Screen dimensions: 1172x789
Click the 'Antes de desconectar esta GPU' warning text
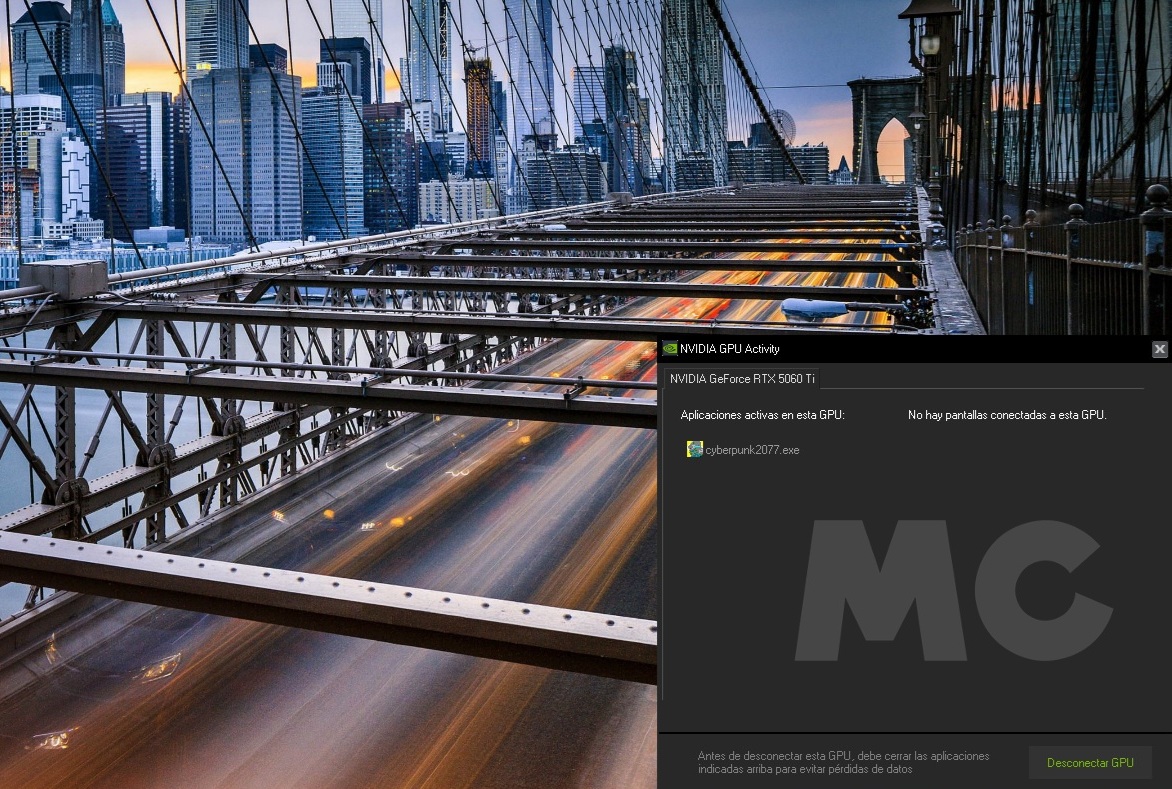pos(843,762)
